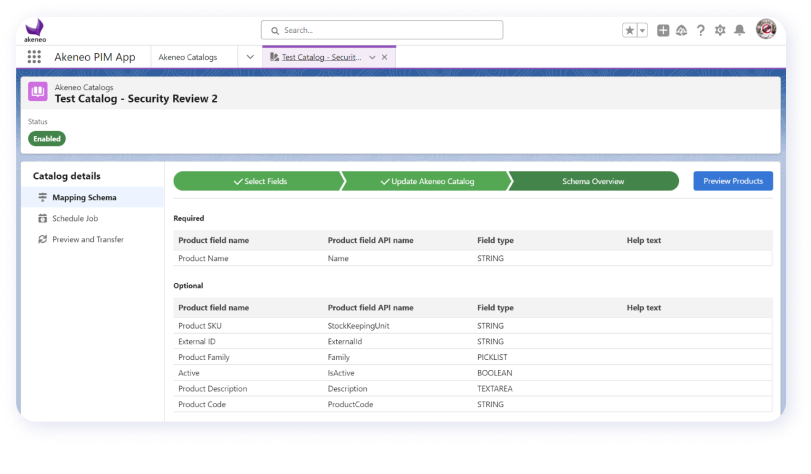
Task: Click the Preview Products button
Action: pos(732,181)
